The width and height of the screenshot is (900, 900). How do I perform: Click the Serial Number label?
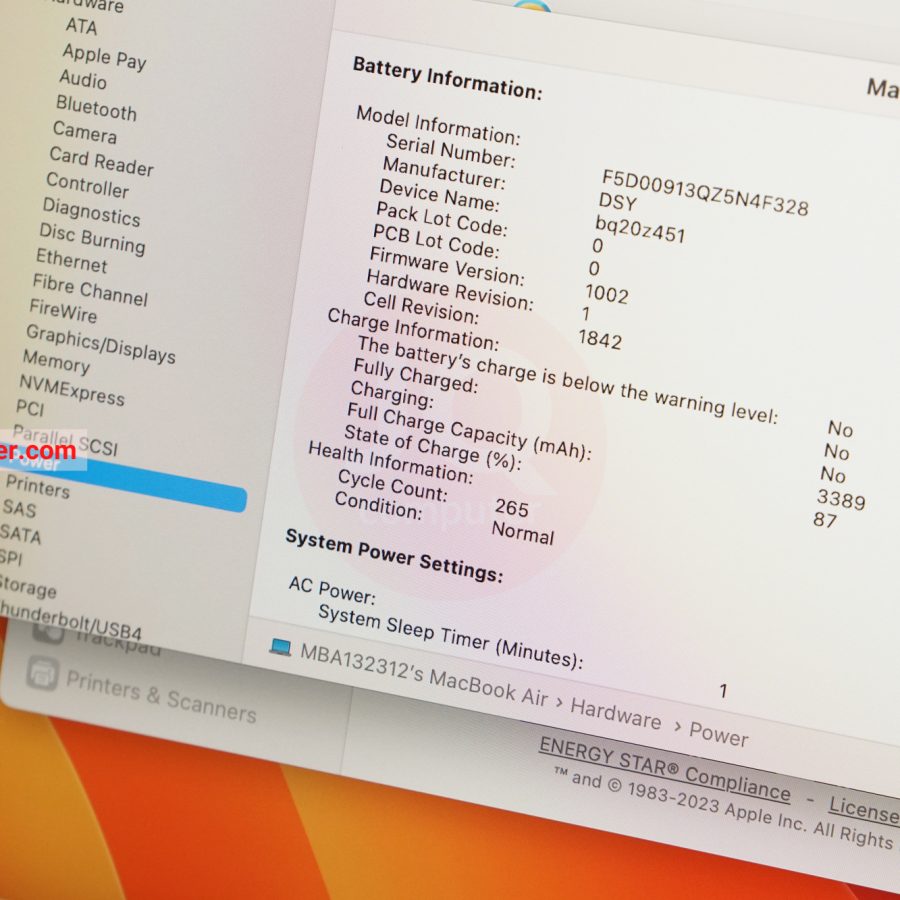[451, 150]
